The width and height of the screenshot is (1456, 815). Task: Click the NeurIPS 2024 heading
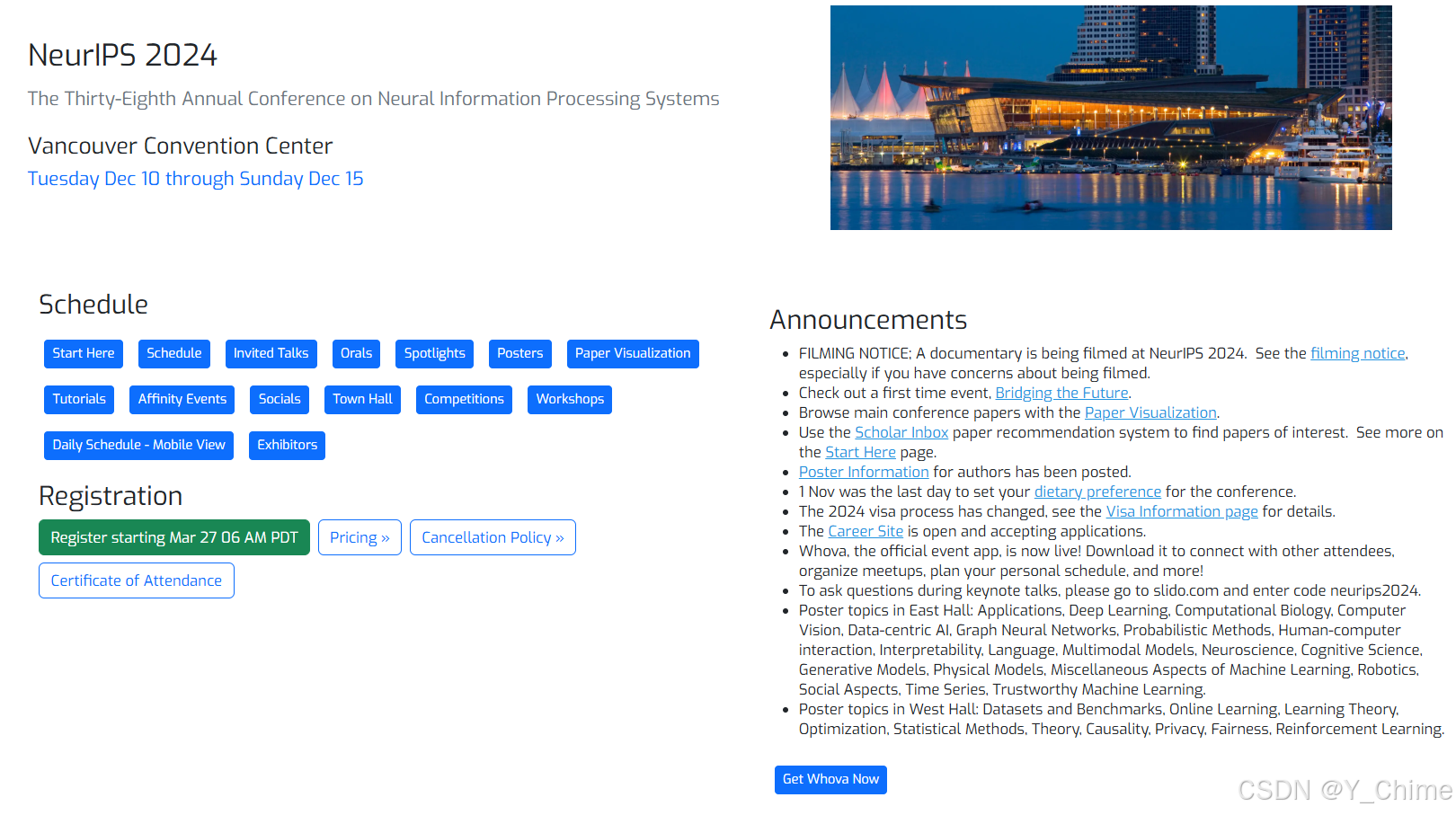(x=122, y=55)
